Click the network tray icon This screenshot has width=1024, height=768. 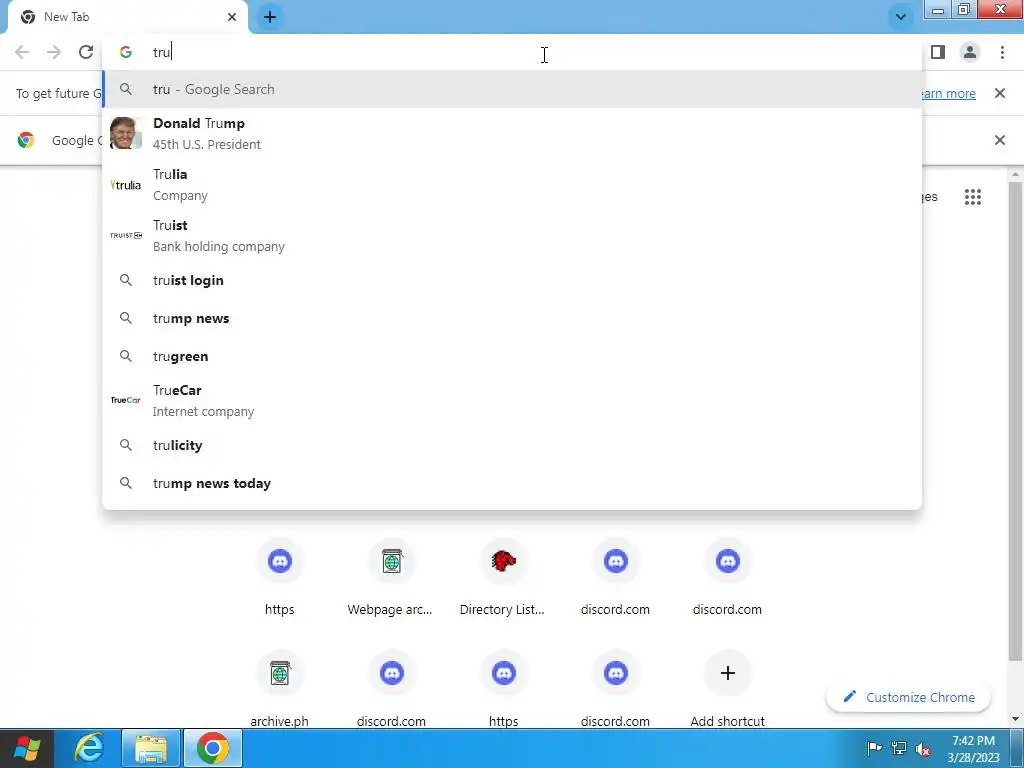pos(899,749)
